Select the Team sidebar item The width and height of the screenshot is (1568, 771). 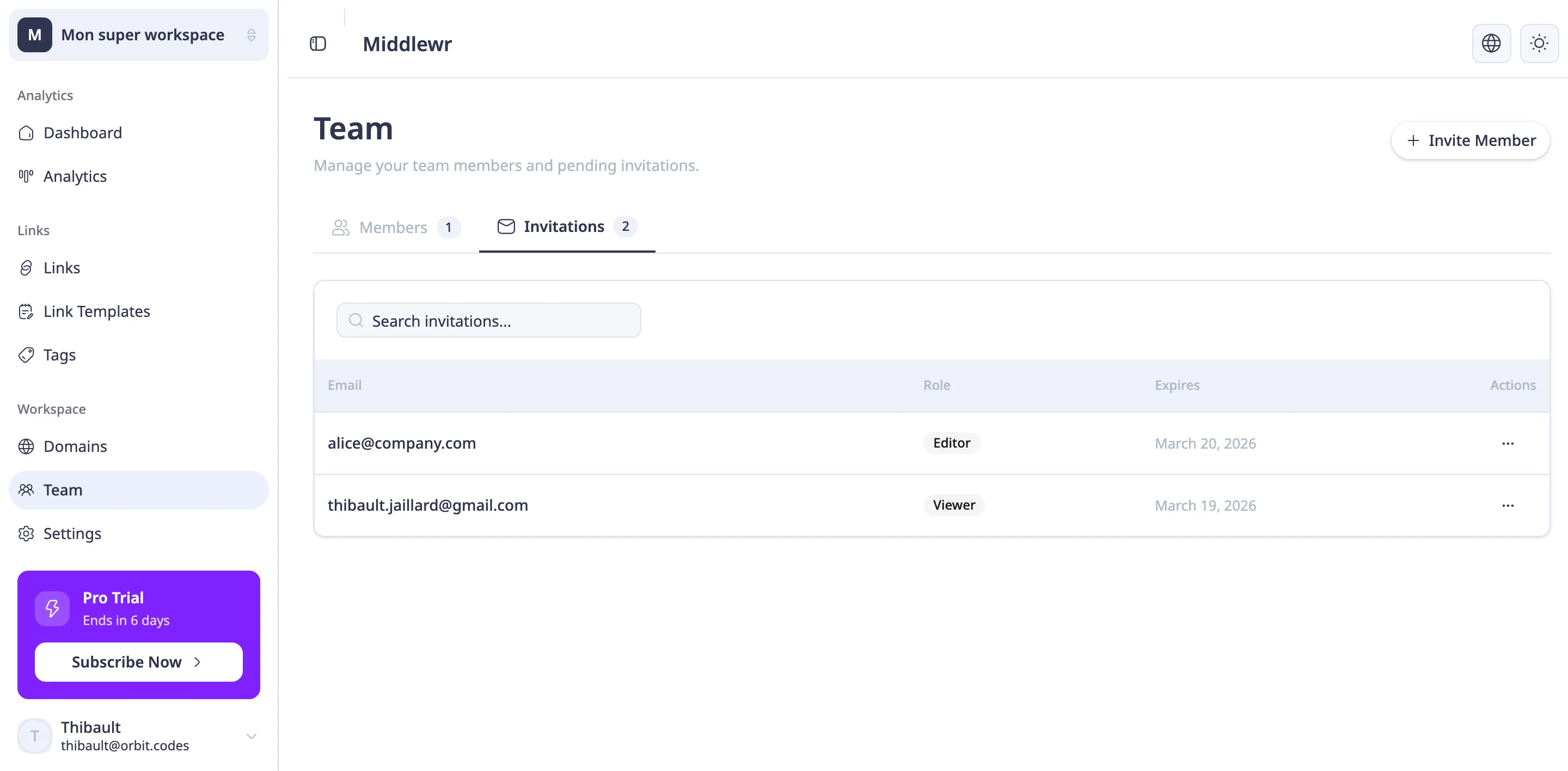pyautogui.click(x=138, y=490)
